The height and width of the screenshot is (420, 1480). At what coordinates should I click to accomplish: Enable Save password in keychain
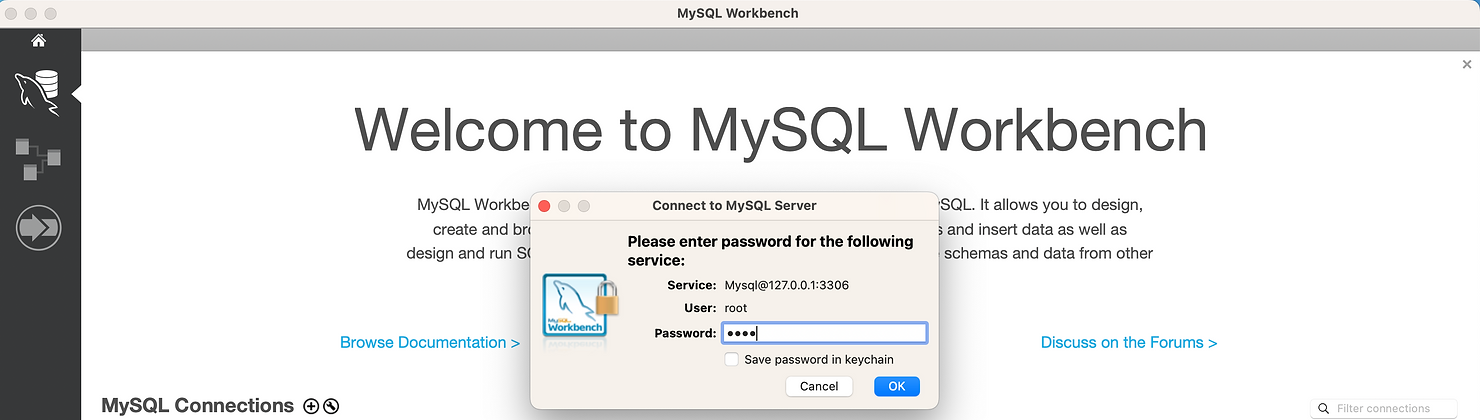tap(732, 360)
